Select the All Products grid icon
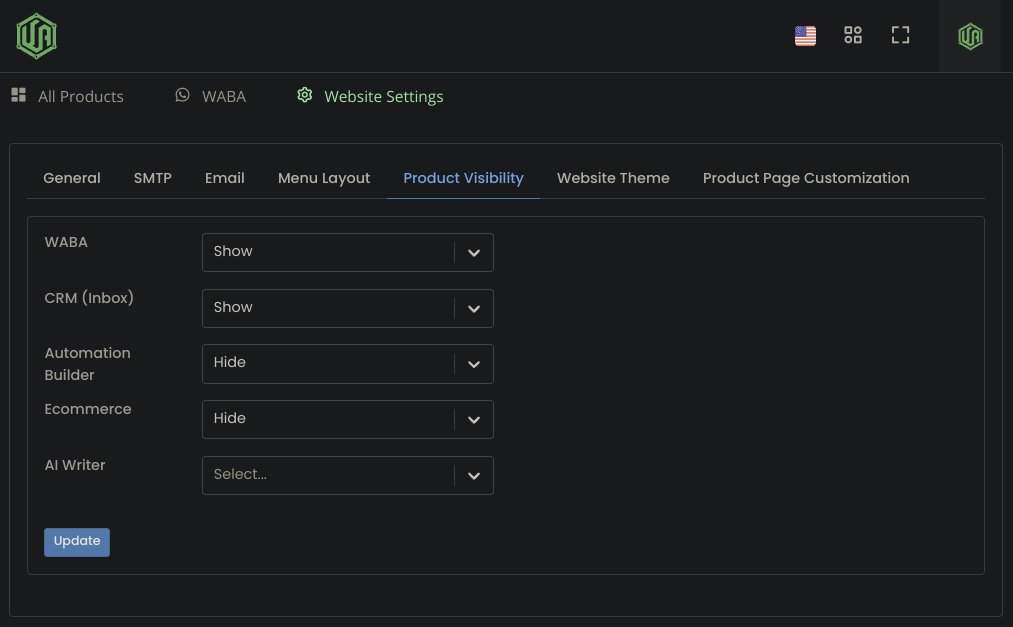The image size is (1013, 627). coord(18,95)
